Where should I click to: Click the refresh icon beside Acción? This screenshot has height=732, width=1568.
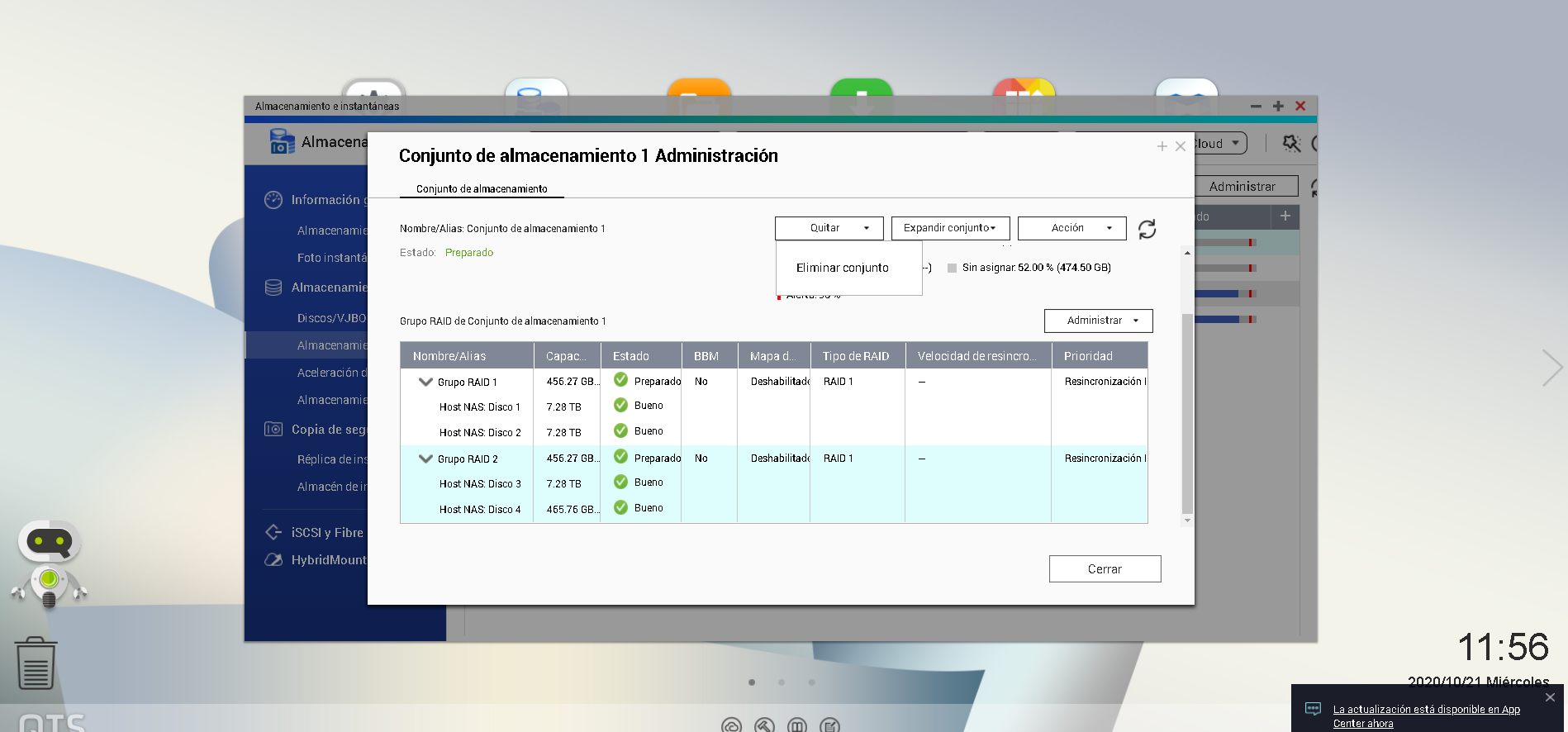click(x=1147, y=229)
